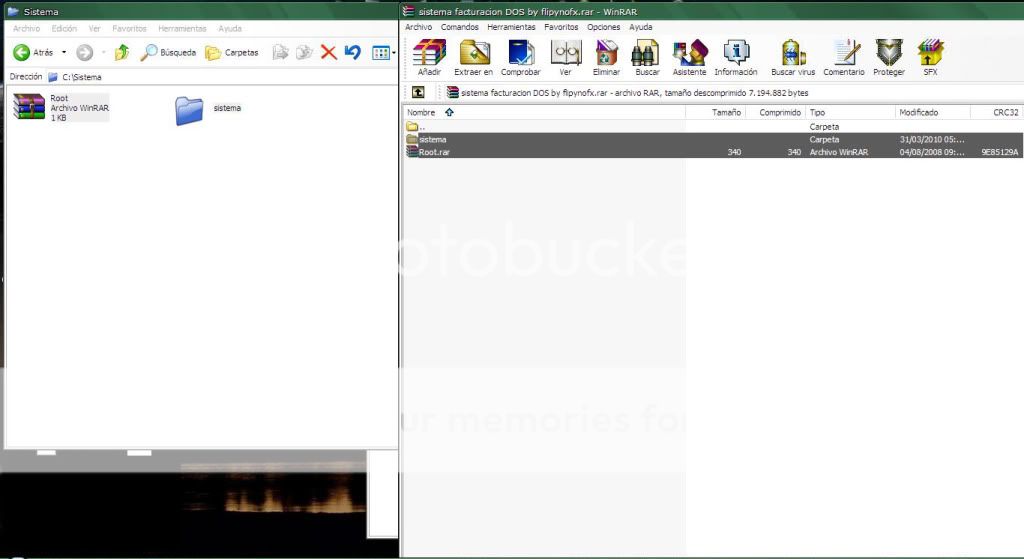
Task: Select Root archive in Sistema window
Action: point(61,108)
